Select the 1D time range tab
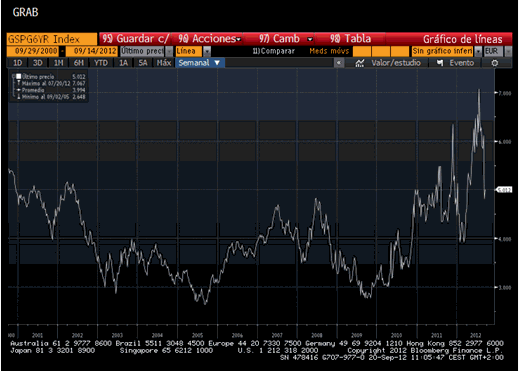Screen dimensions: 519x371 click(x=18, y=63)
